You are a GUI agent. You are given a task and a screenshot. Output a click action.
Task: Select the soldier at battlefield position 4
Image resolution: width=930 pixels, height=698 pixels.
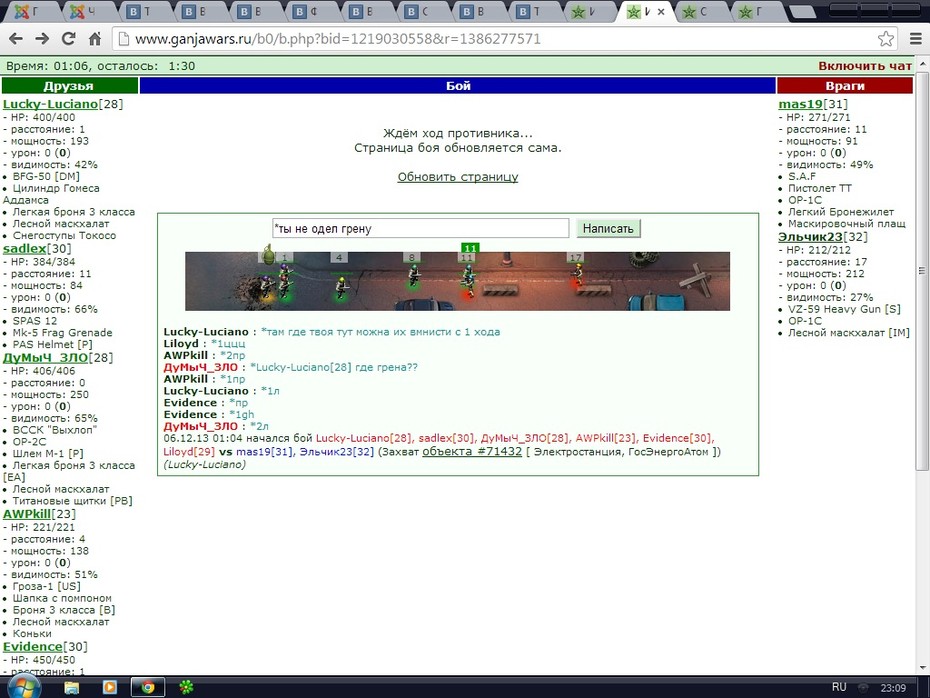341,288
